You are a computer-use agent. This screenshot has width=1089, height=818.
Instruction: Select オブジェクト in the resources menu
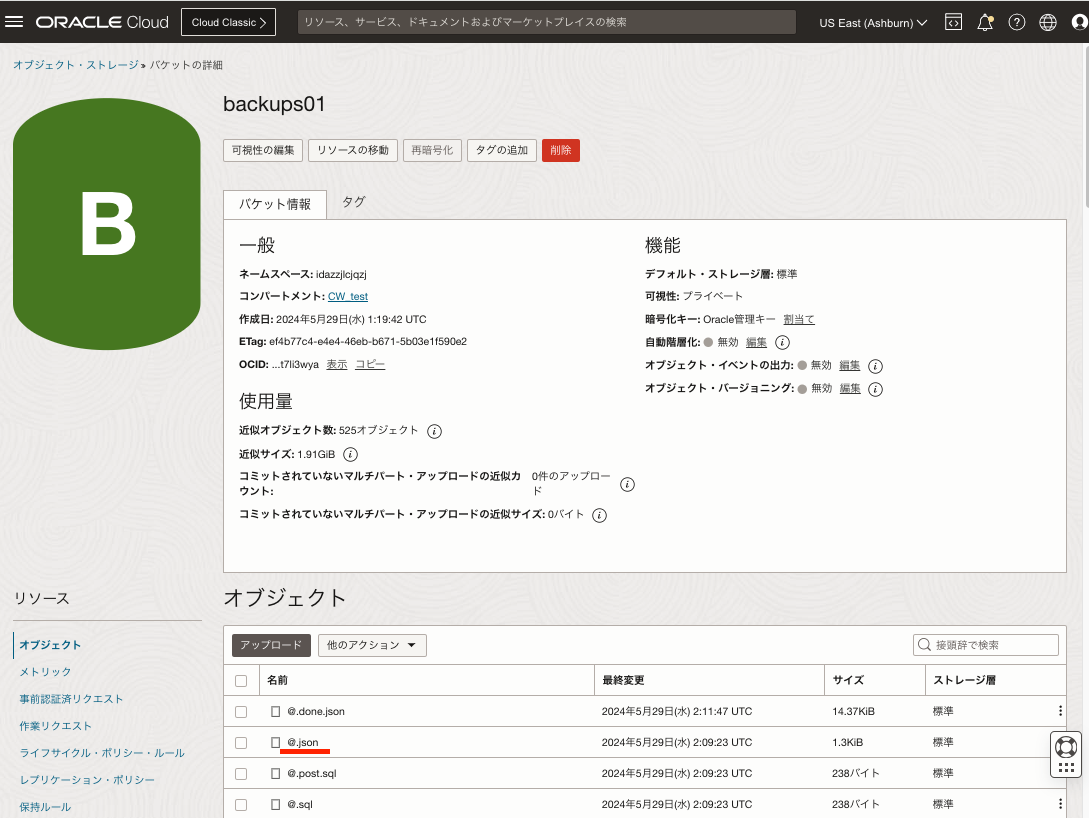(50, 645)
